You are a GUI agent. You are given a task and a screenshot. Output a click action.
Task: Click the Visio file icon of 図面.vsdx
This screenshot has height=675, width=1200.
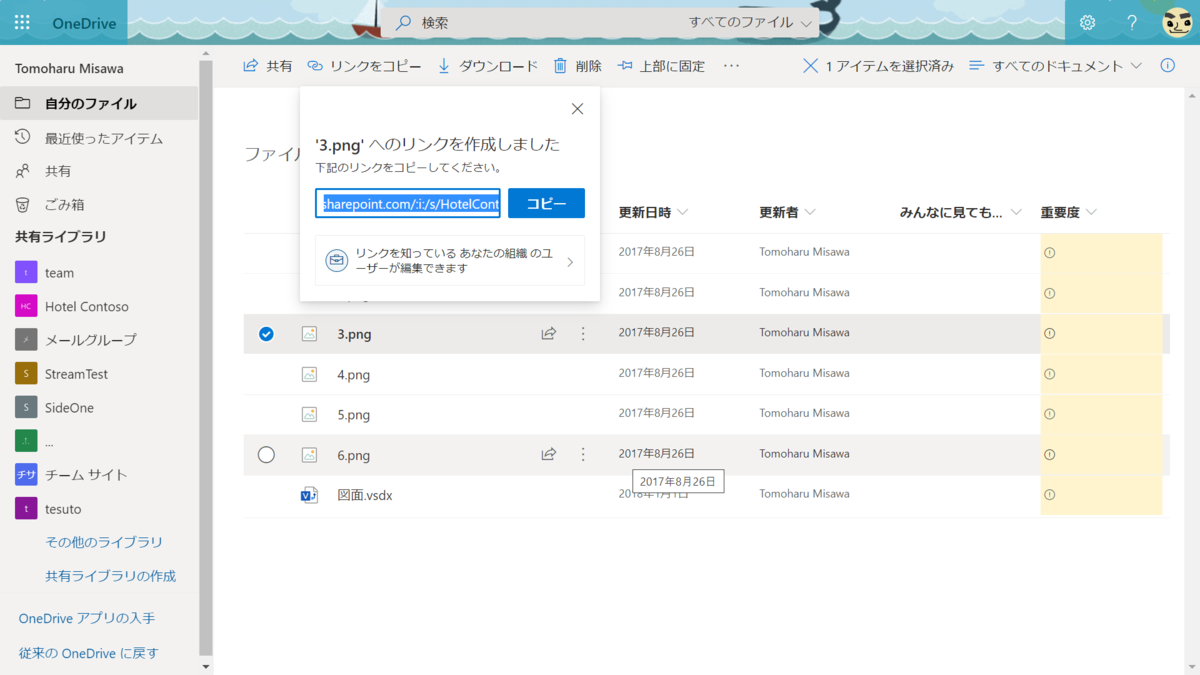(x=310, y=495)
